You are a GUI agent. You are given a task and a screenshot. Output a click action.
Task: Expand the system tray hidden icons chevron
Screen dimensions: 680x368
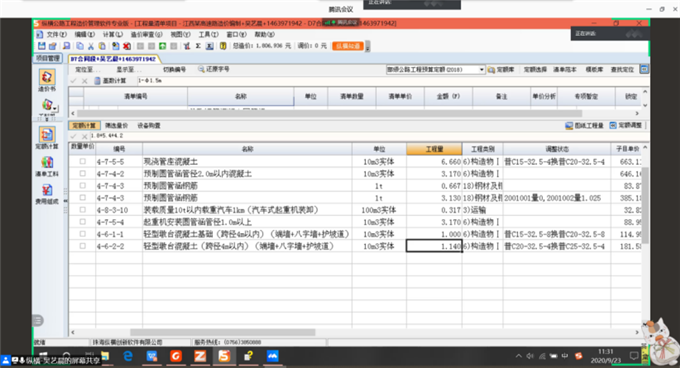(x=519, y=356)
